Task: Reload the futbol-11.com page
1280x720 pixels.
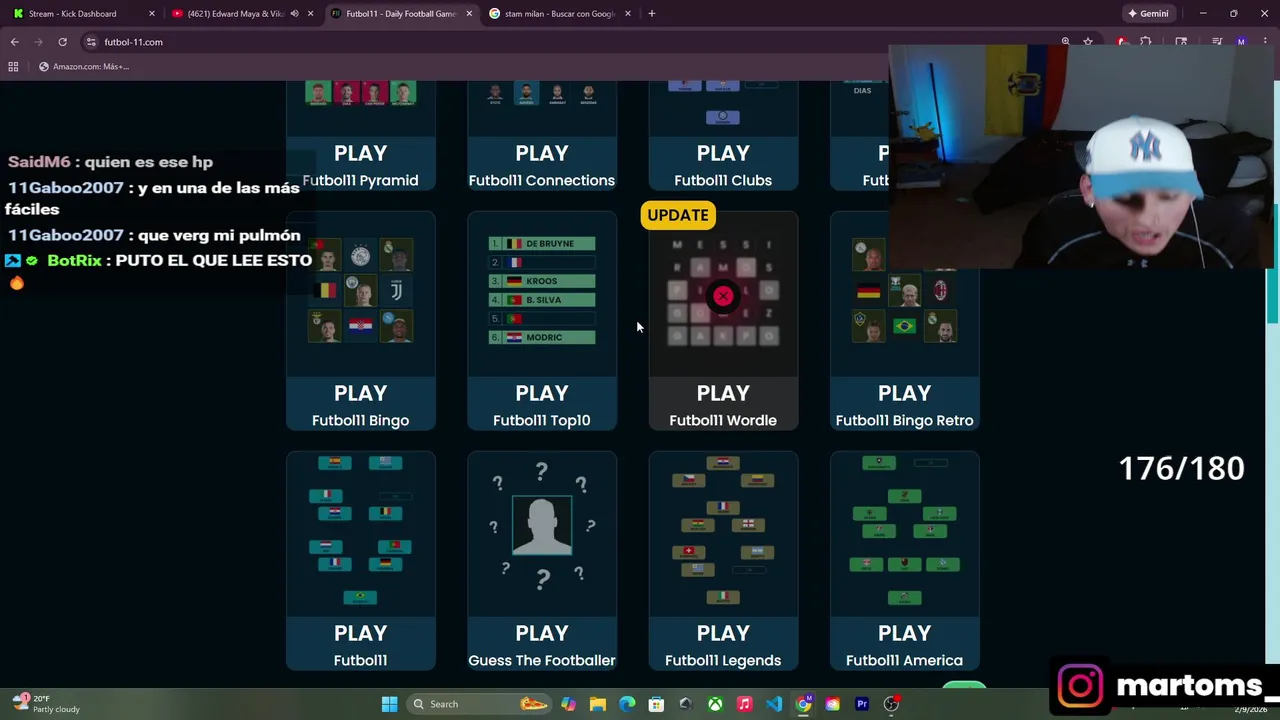Action: [62, 42]
